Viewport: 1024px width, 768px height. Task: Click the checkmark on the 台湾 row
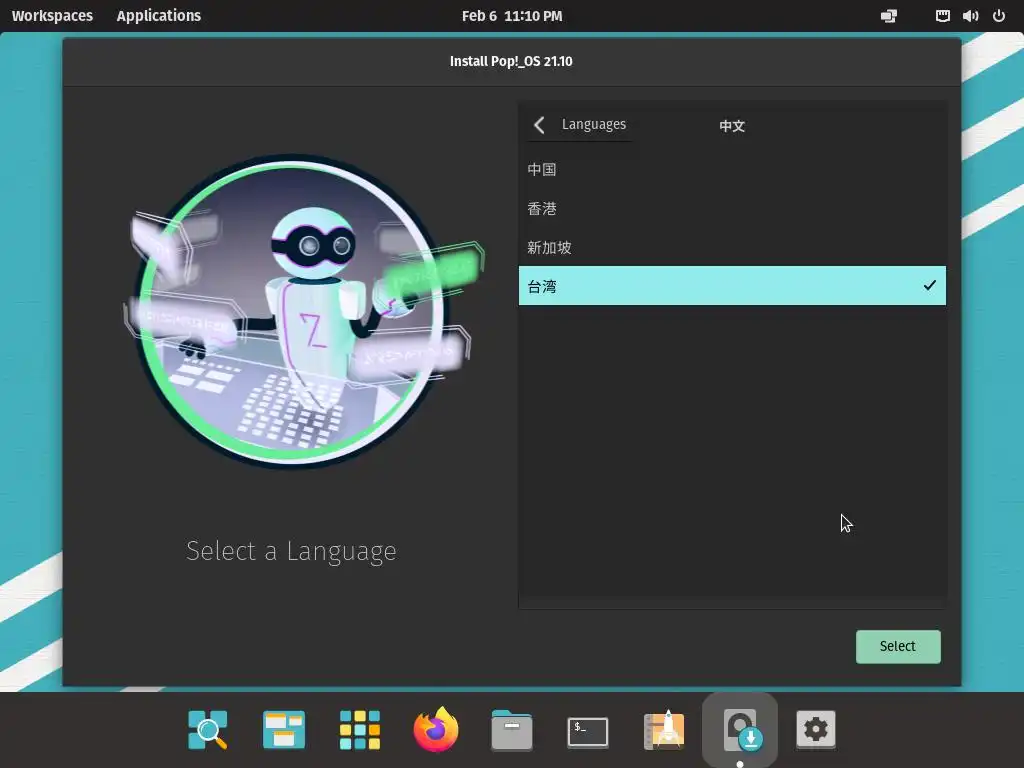pos(929,285)
